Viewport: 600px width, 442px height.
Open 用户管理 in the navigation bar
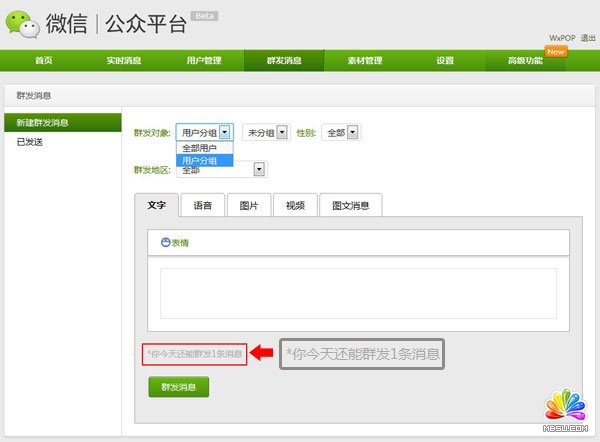pyautogui.click(x=204, y=61)
